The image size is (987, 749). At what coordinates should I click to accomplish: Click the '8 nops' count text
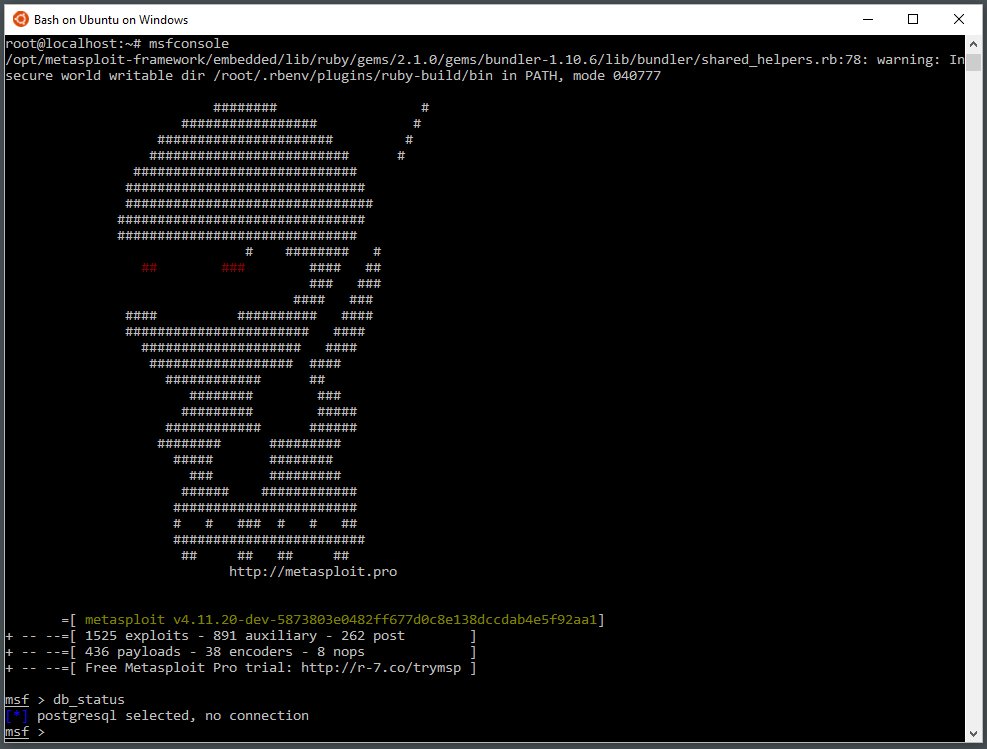click(x=341, y=652)
